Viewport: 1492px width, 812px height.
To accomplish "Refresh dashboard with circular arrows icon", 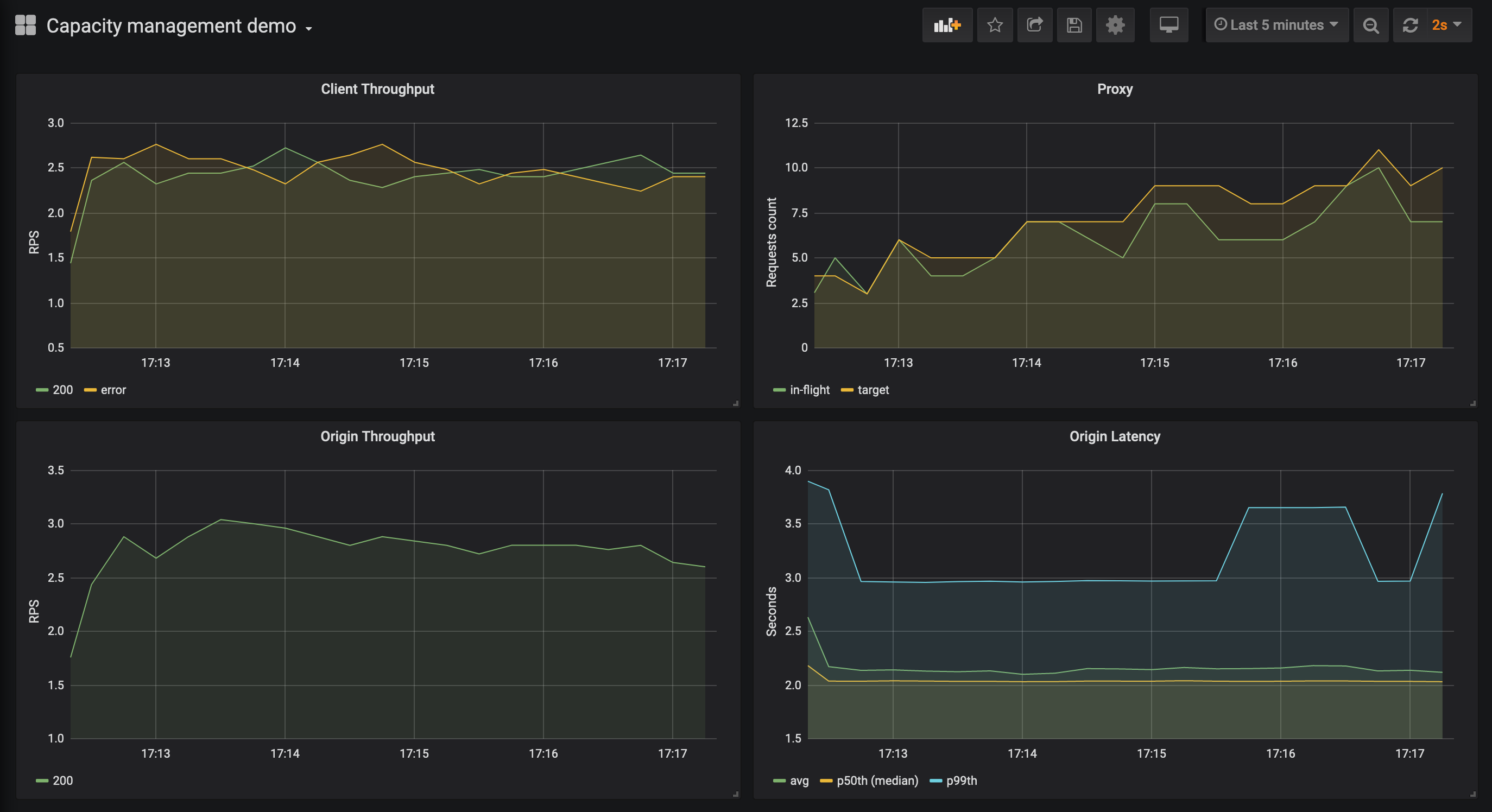I will tap(1410, 25).
